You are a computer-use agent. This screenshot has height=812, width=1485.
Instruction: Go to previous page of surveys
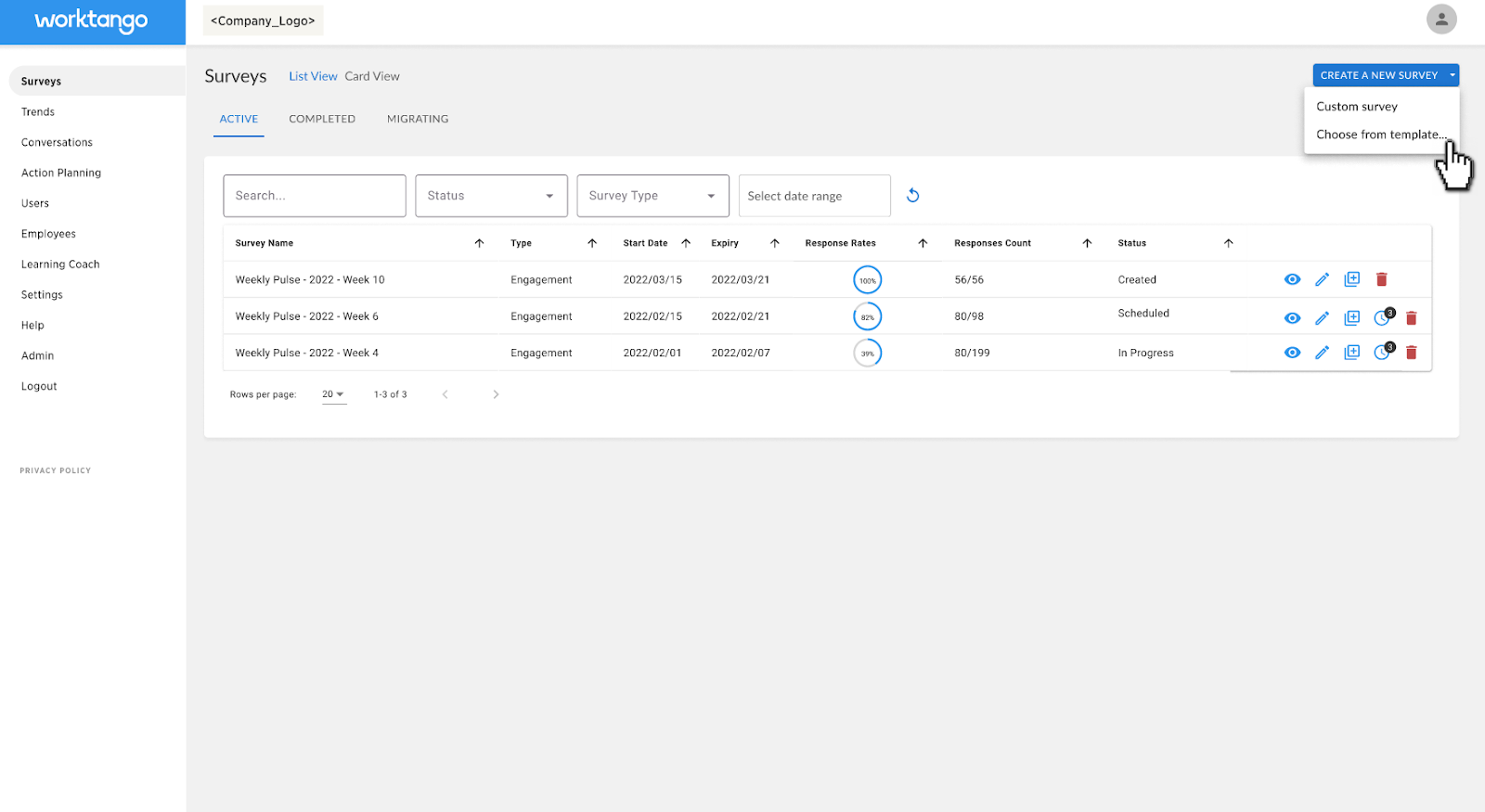(445, 394)
